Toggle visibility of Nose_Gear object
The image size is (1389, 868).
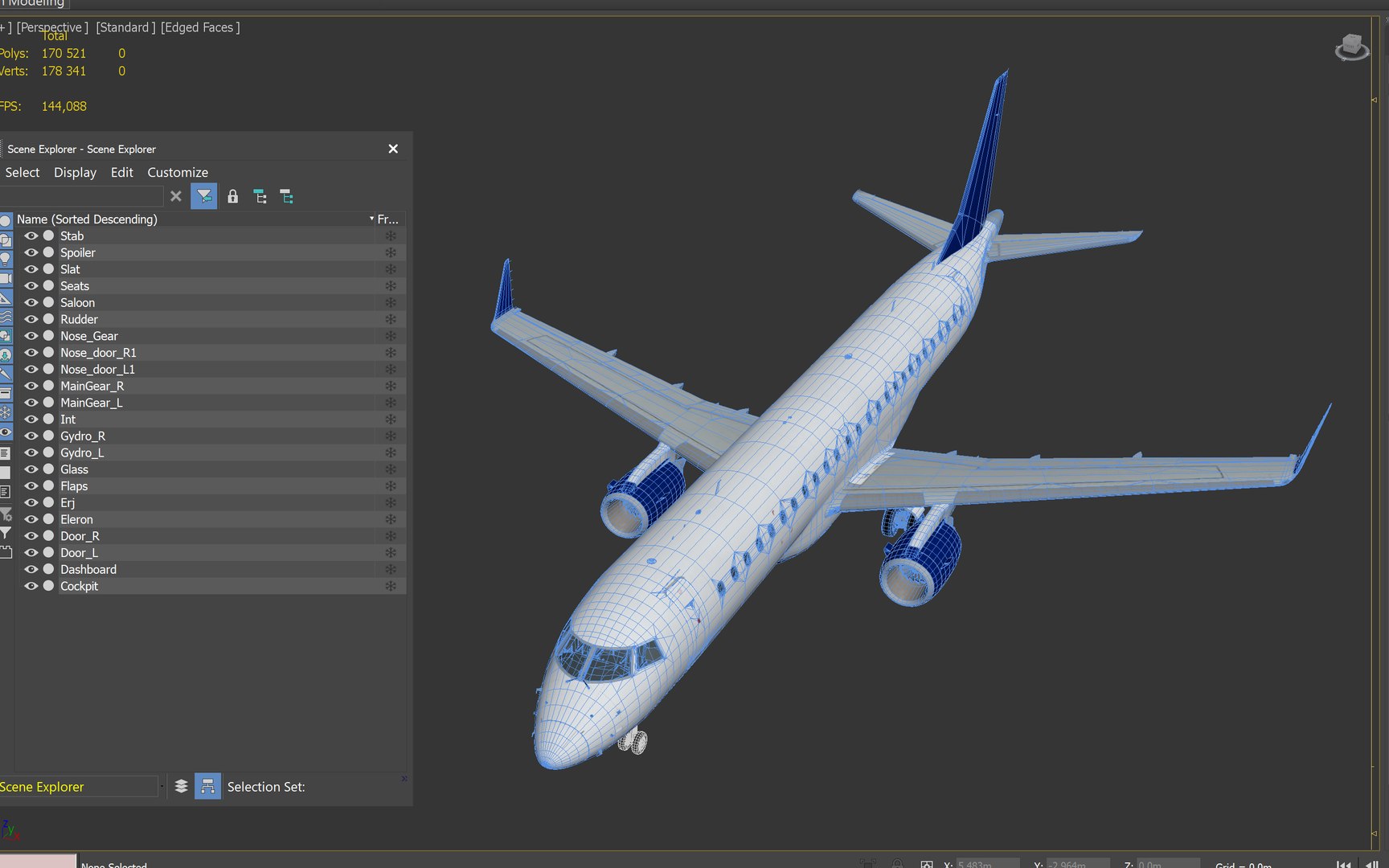(31, 336)
